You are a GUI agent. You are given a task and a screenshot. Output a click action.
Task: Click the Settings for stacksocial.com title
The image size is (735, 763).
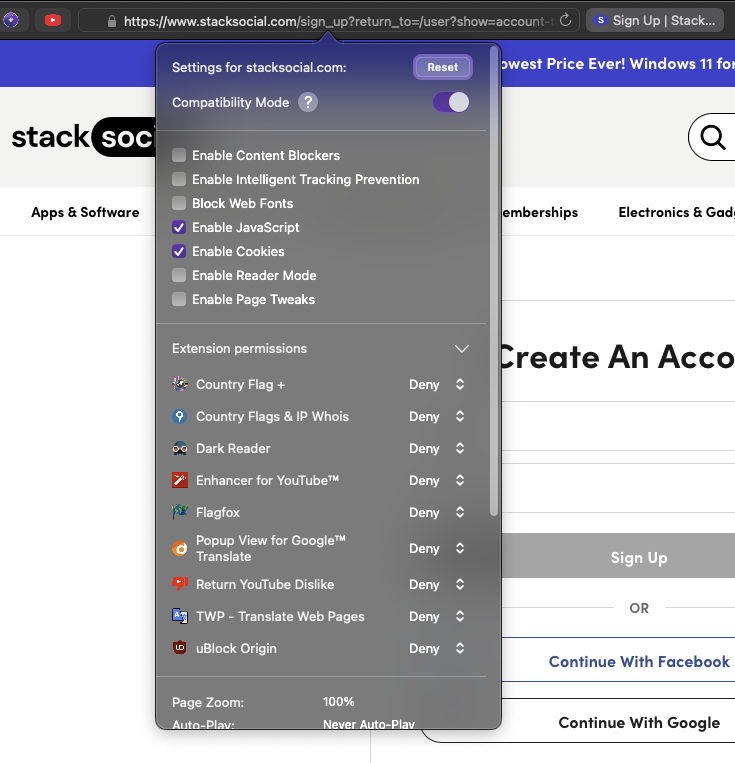coord(259,67)
